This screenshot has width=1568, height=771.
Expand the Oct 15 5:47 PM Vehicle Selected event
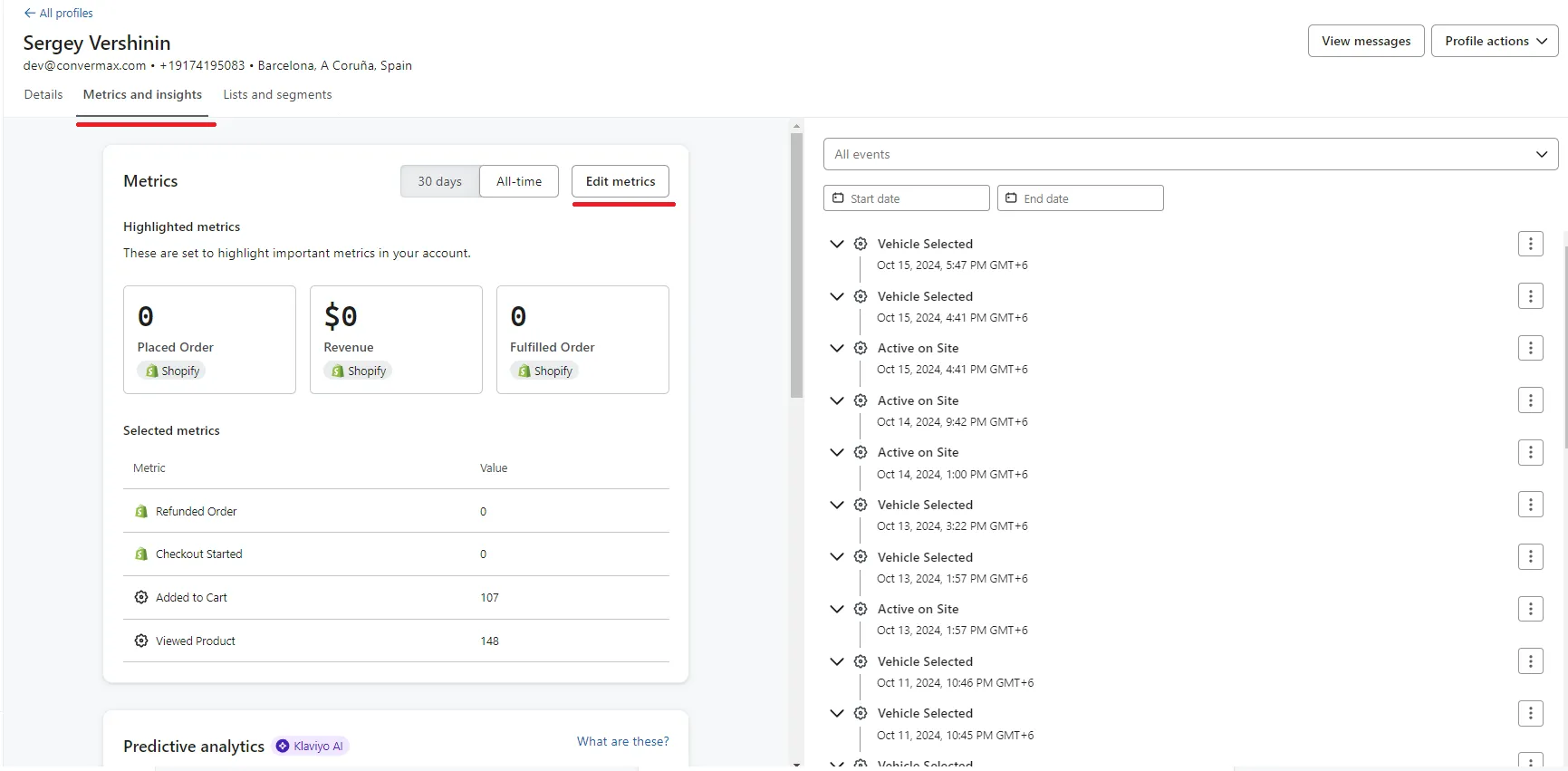[837, 244]
